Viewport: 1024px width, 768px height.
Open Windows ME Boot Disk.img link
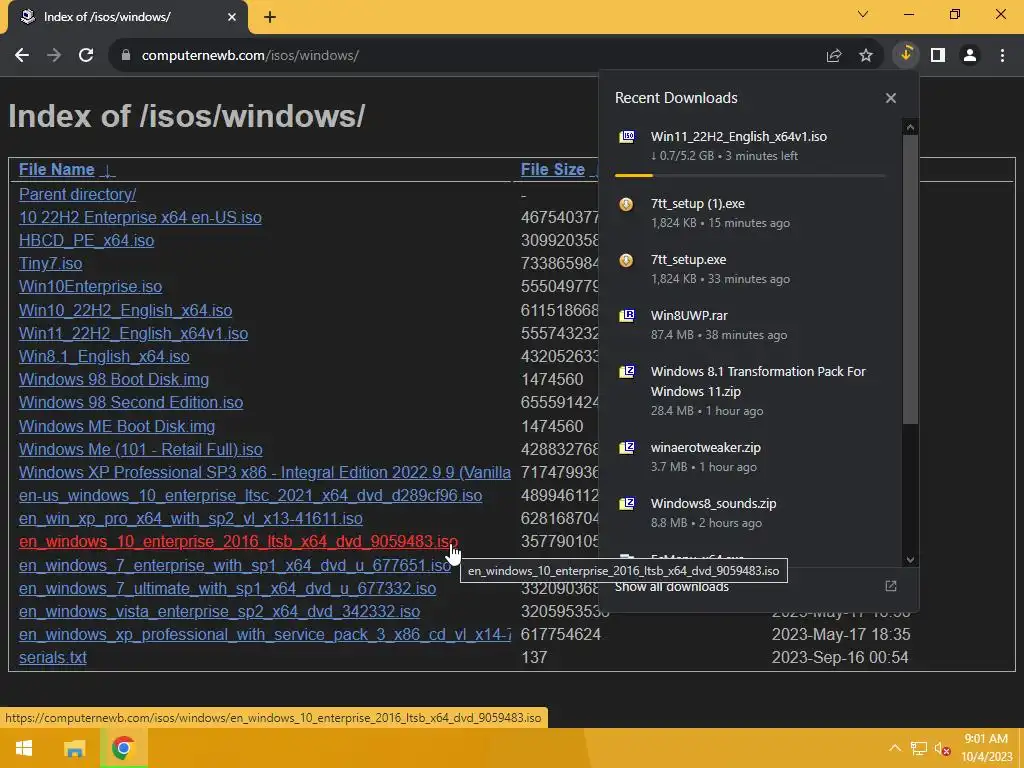pos(117,426)
